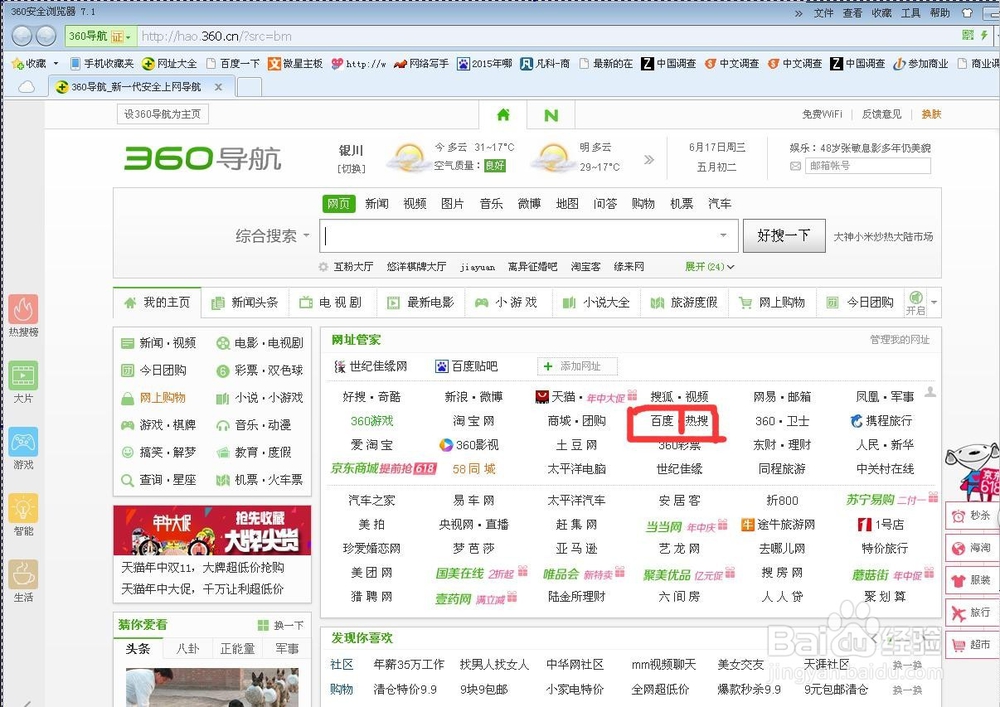Select the 地图 search category tab

coord(567,203)
